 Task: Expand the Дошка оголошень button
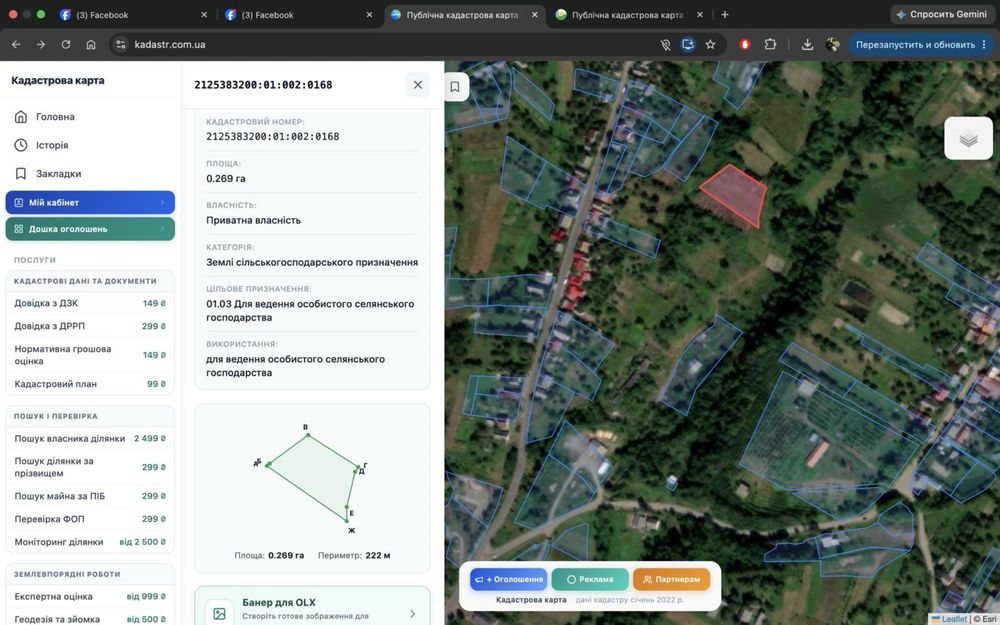pos(90,229)
